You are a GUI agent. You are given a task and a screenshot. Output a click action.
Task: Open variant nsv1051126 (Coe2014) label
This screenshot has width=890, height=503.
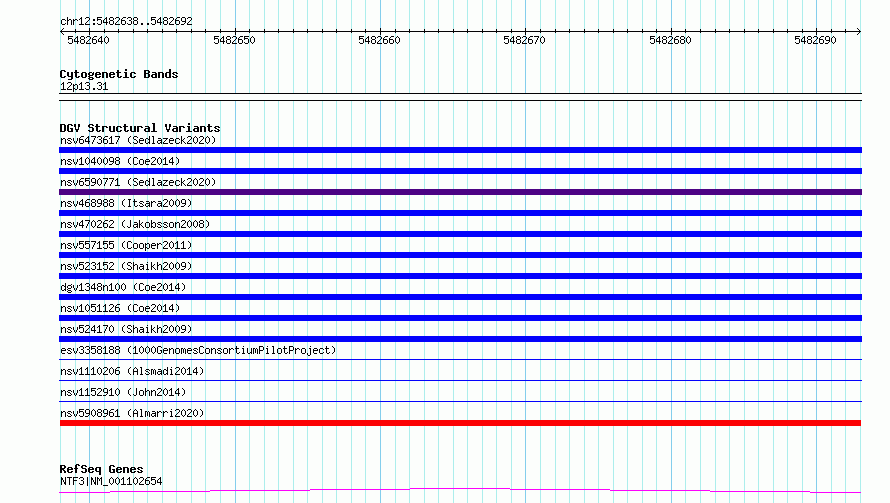[x=120, y=308]
